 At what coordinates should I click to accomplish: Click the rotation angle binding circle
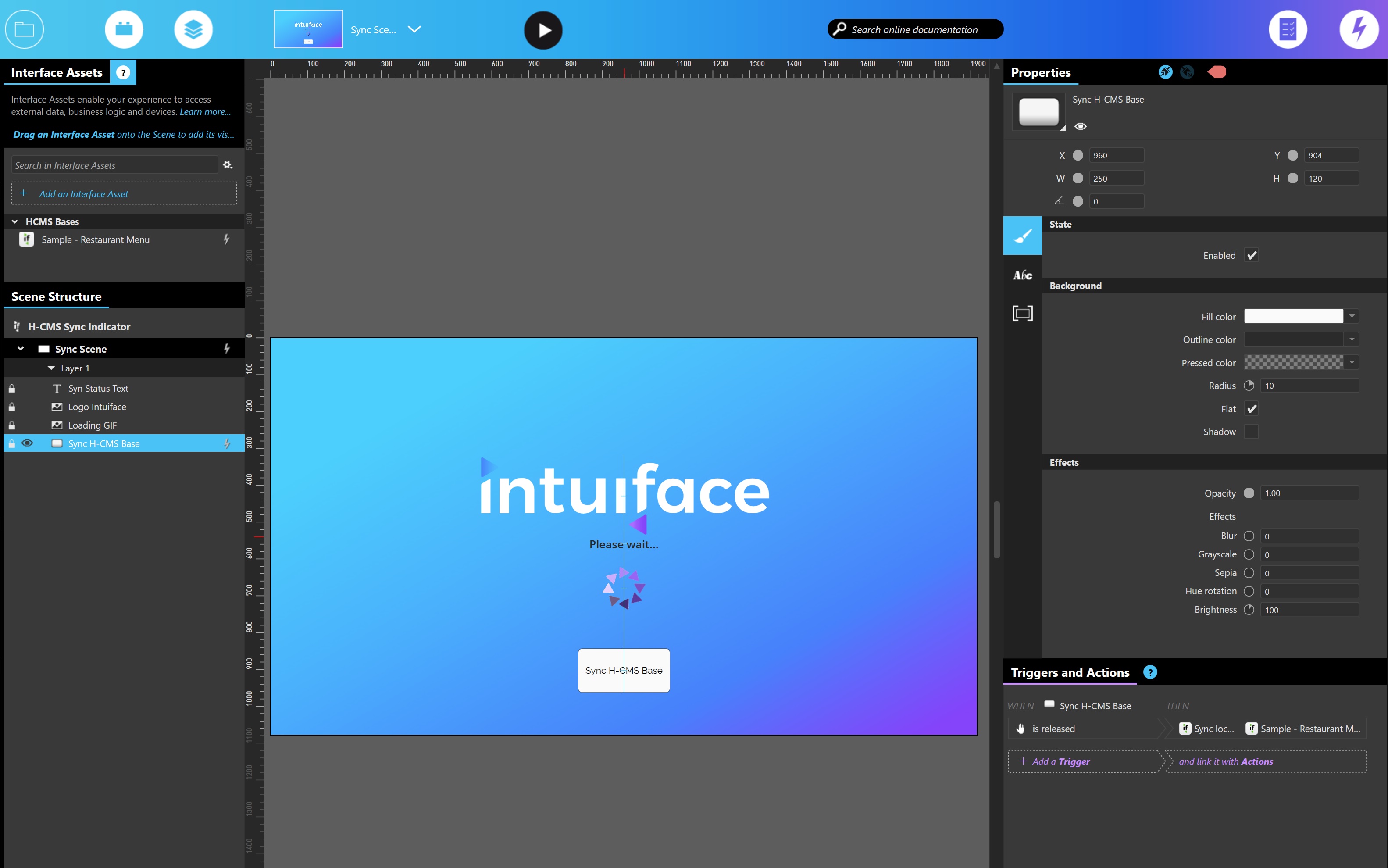coord(1078,201)
